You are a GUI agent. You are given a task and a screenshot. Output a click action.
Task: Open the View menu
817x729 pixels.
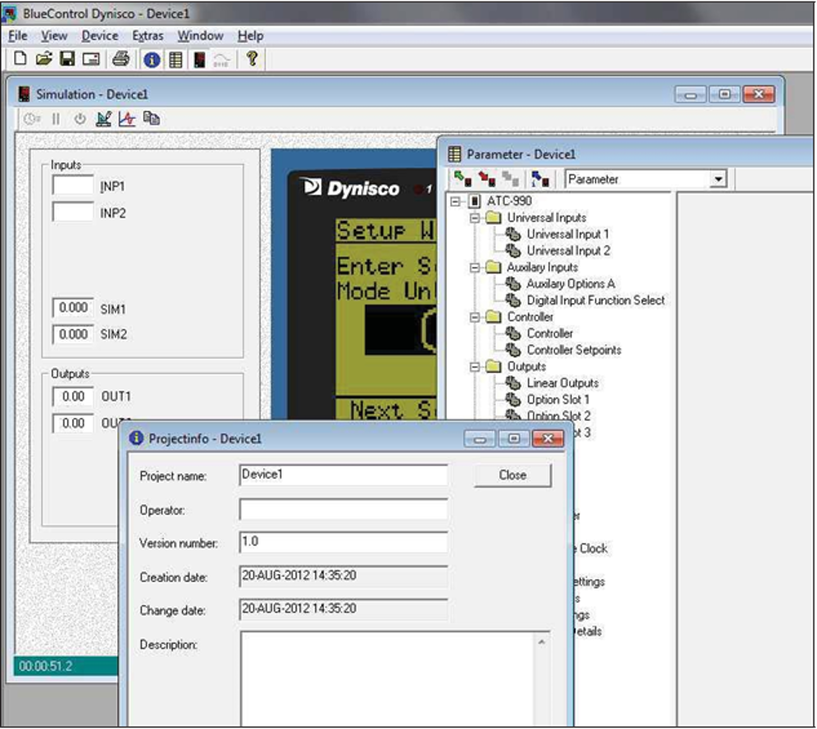coord(54,36)
